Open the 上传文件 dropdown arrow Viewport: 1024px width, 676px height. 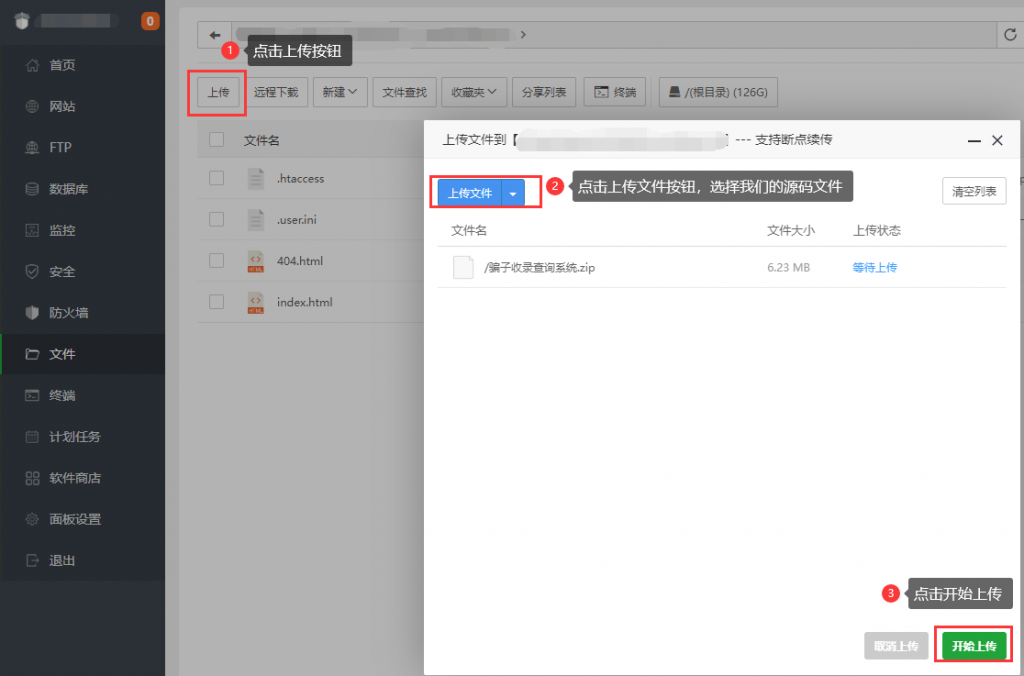[513, 194]
